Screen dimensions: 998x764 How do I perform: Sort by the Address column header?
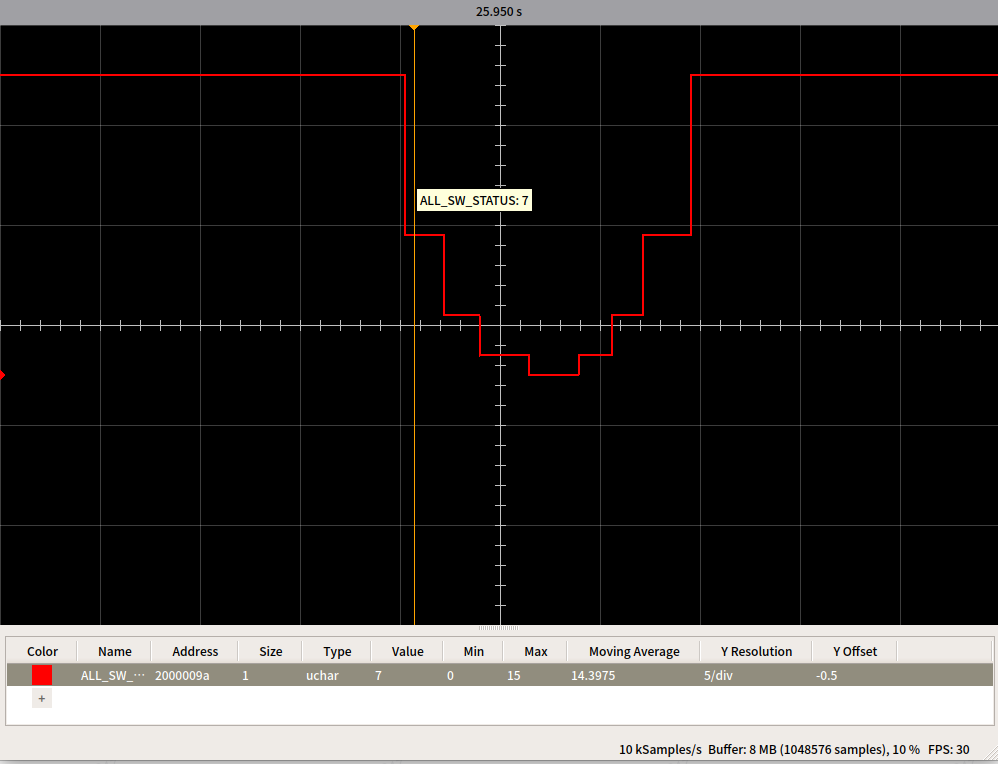pyautogui.click(x=195, y=651)
